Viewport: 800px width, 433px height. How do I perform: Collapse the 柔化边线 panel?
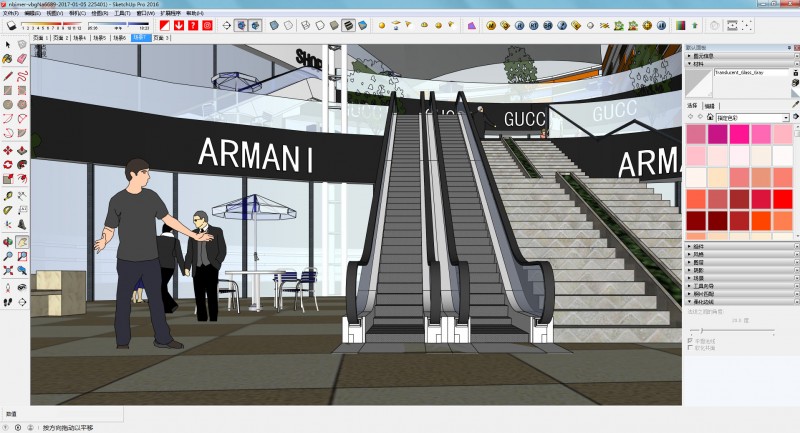pyautogui.click(x=739, y=302)
